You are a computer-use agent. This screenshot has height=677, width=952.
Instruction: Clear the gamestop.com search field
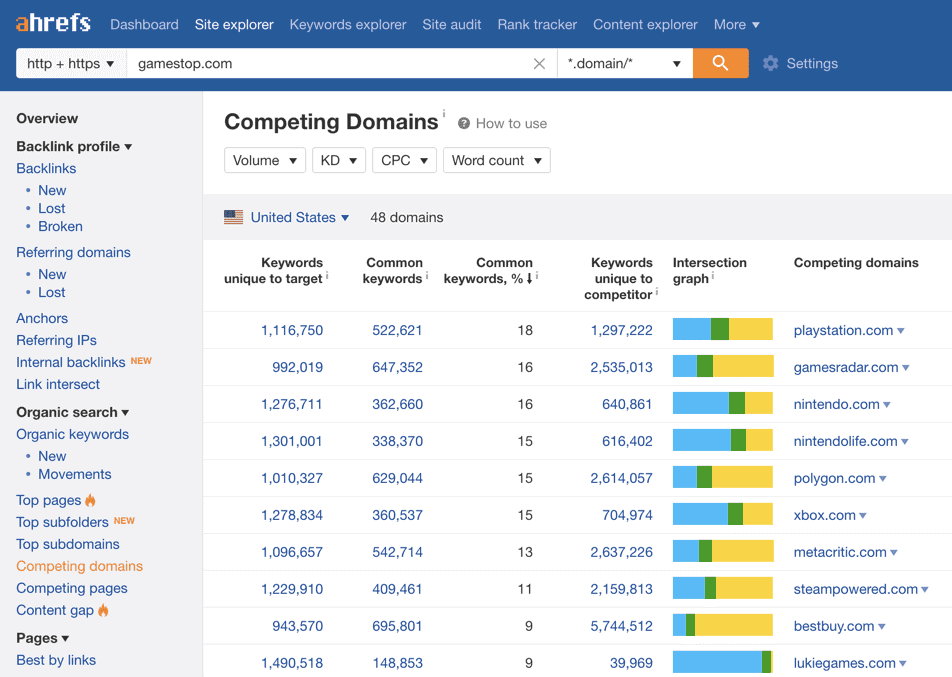(539, 64)
